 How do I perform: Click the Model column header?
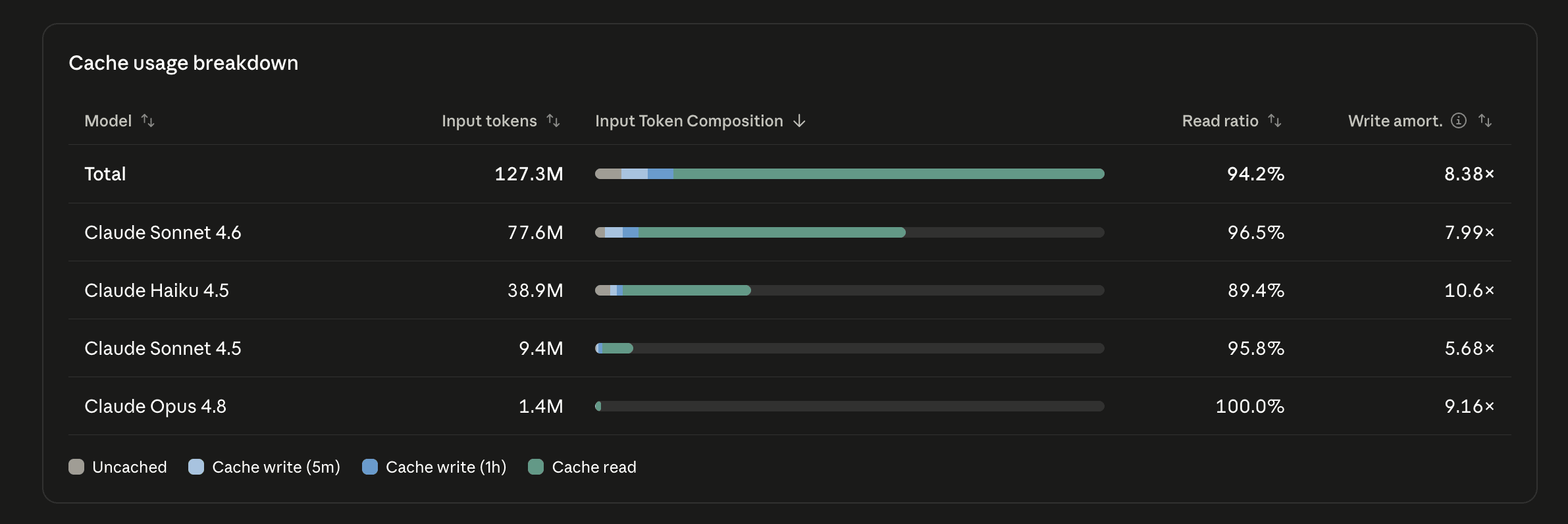point(108,121)
